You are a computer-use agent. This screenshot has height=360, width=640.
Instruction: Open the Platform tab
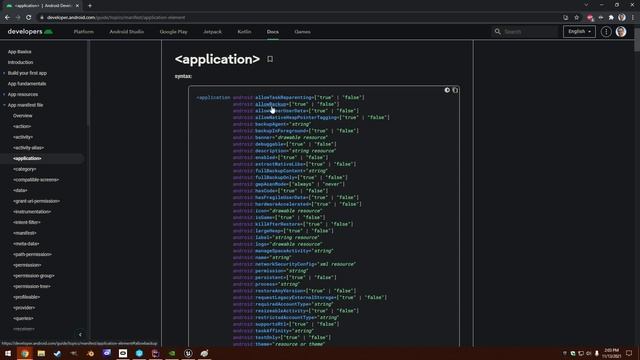click(x=84, y=31)
